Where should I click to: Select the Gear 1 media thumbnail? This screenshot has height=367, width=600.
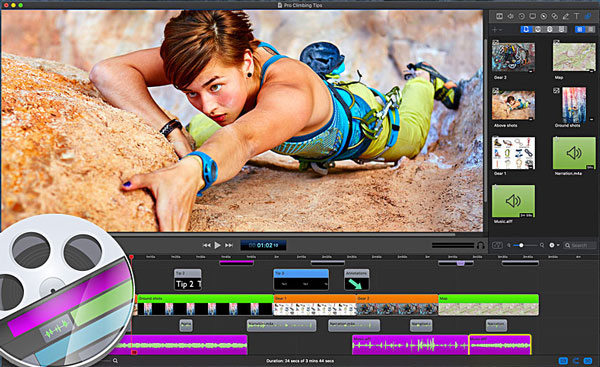click(513, 153)
